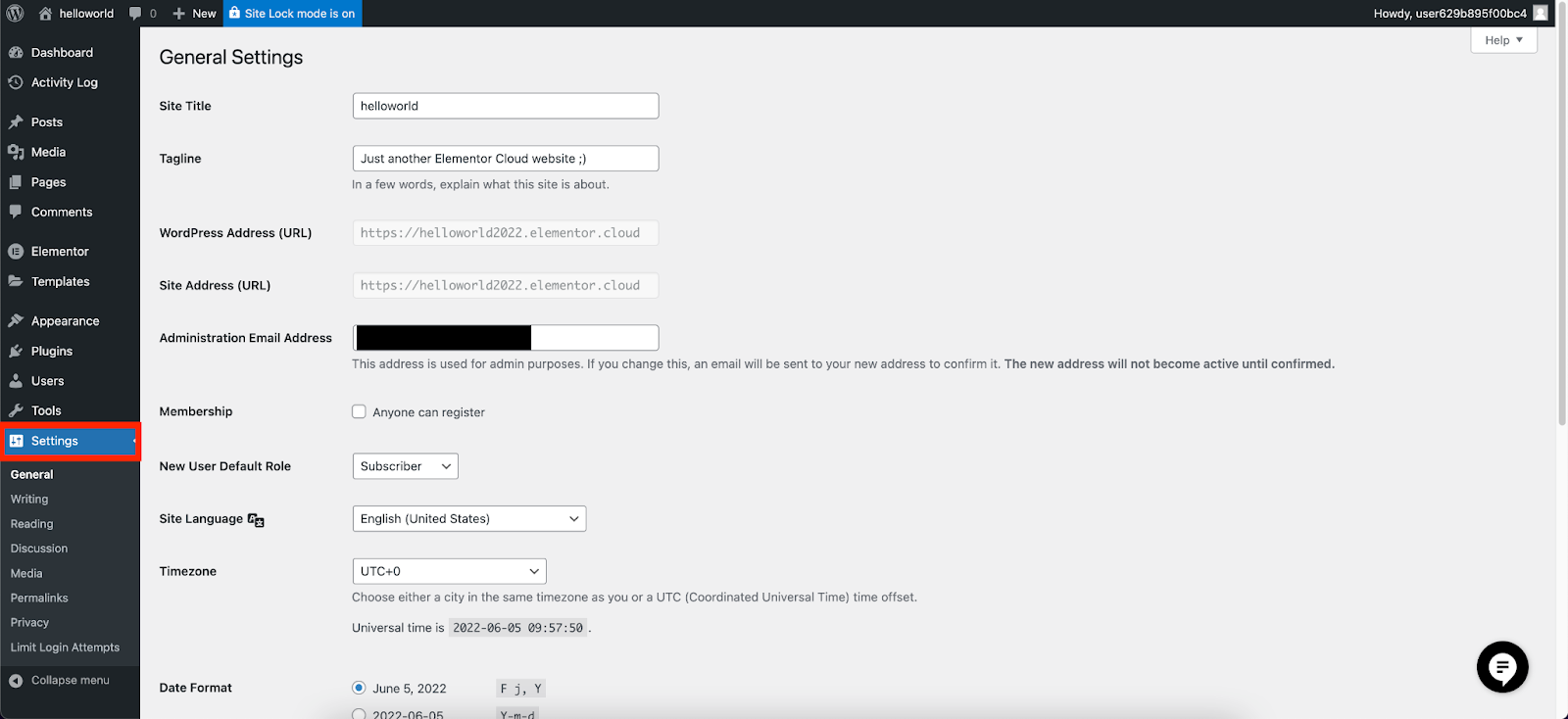
Task: Click the New button in admin bar
Action: pos(194,14)
